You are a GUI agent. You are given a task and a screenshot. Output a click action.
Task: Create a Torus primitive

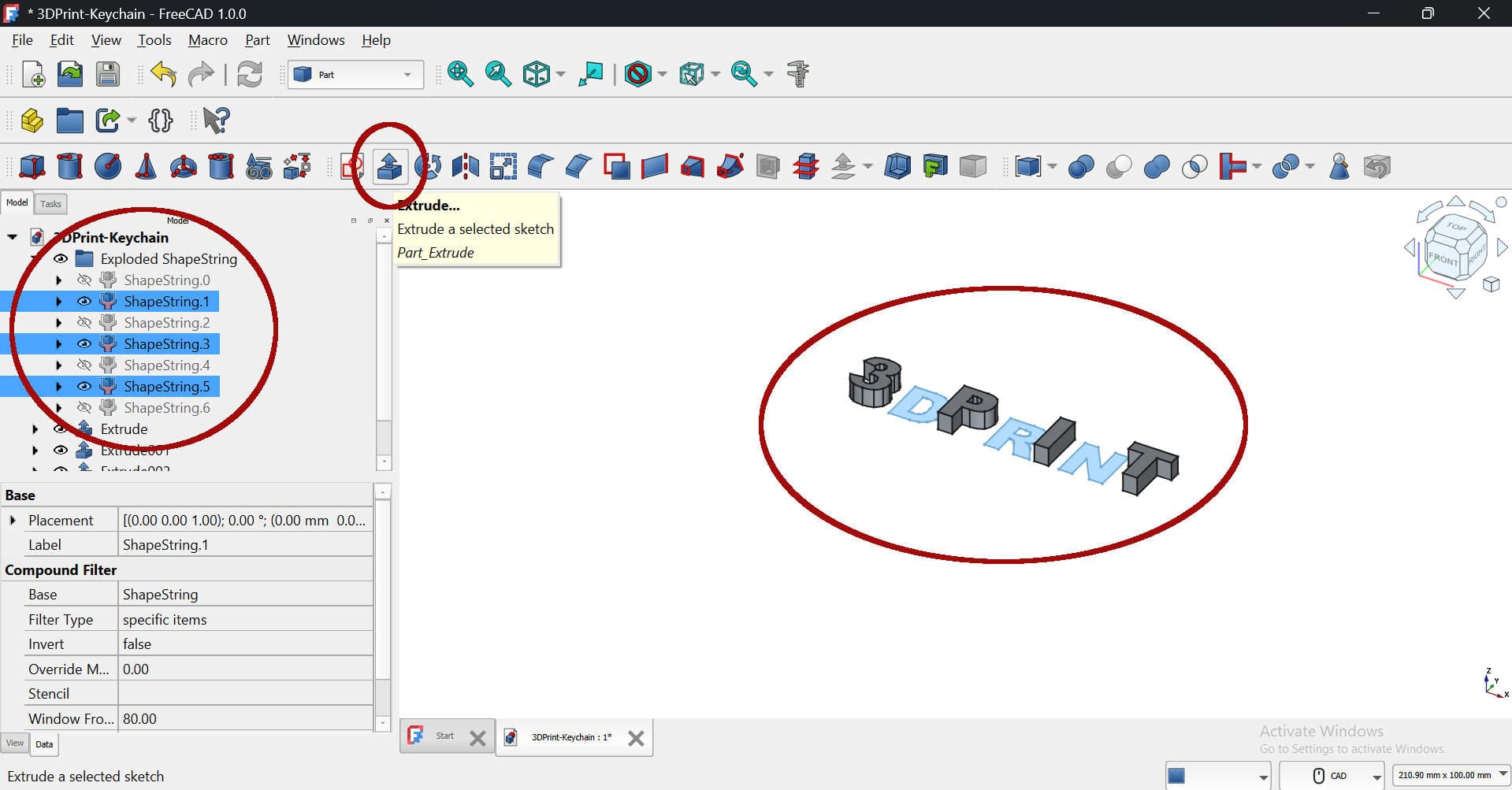(x=184, y=166)
